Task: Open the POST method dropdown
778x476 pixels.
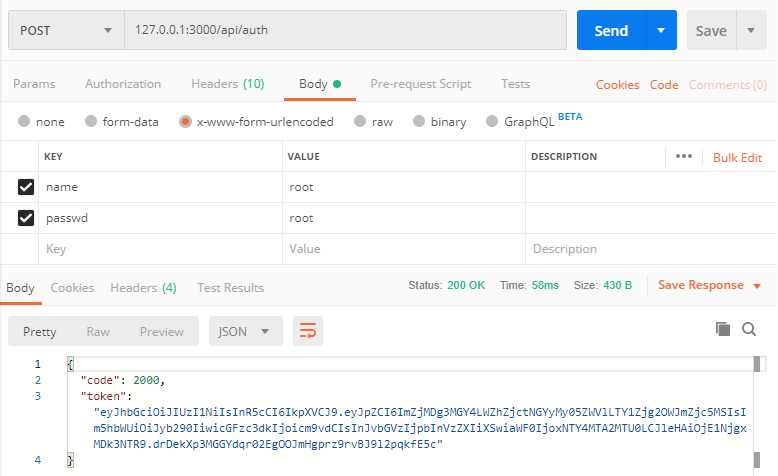Action: click(x=66, y=30)
